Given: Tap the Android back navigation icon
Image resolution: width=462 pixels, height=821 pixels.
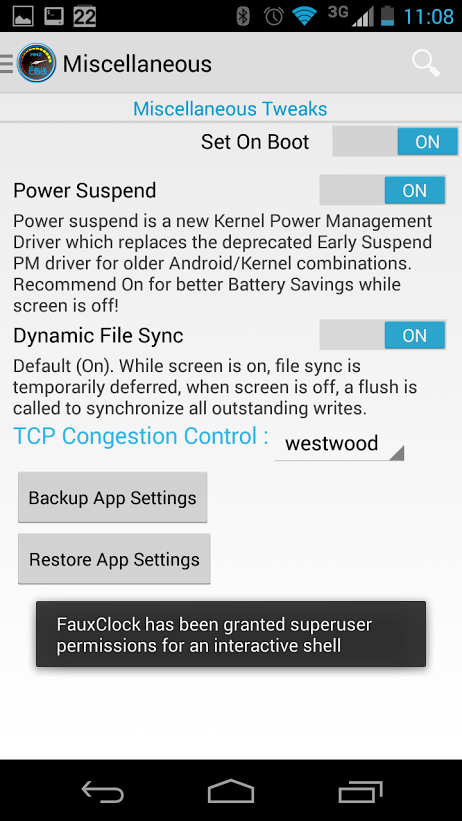Looking at the screenshot, I should coord(103,790).
